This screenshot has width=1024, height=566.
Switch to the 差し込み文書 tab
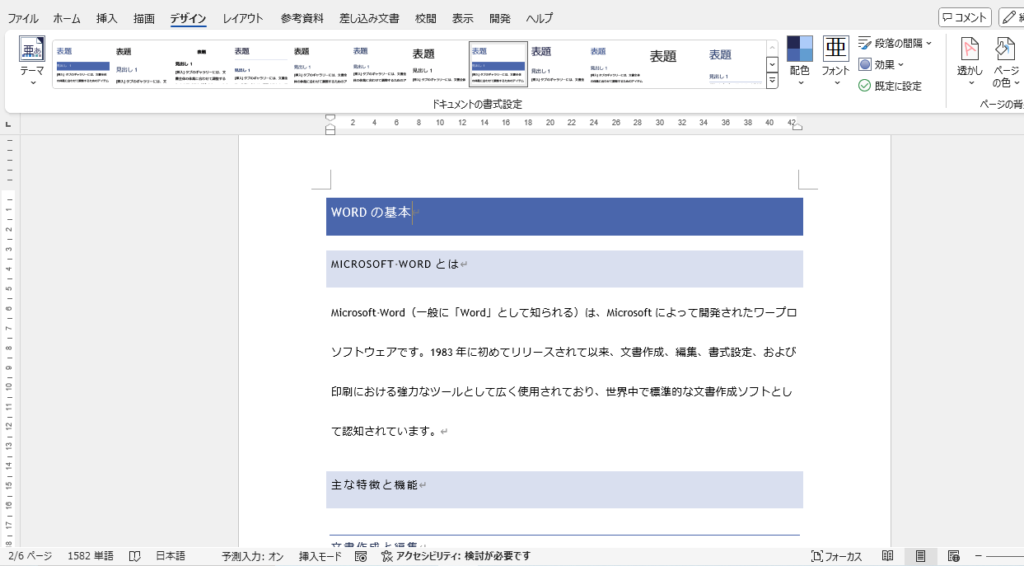click(x=369, y=18)
